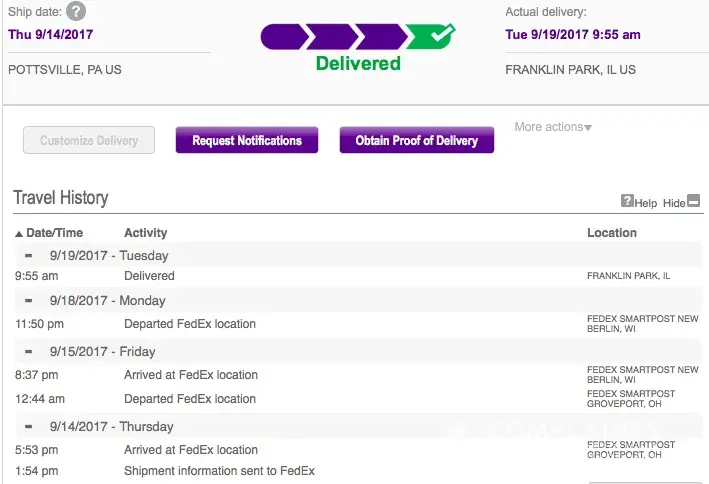Click the Ship date help question icon

76,12
